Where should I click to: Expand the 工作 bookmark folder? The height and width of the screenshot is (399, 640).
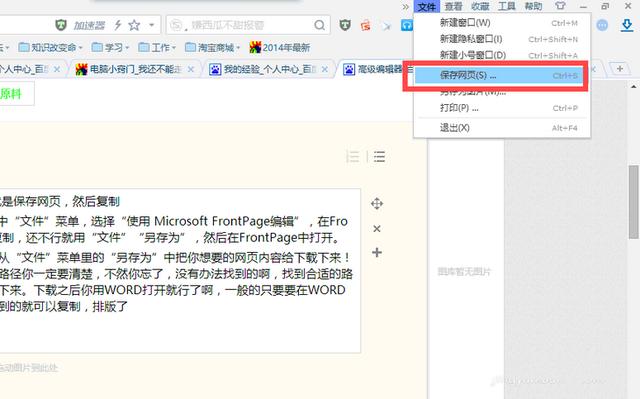coord(157,48)
